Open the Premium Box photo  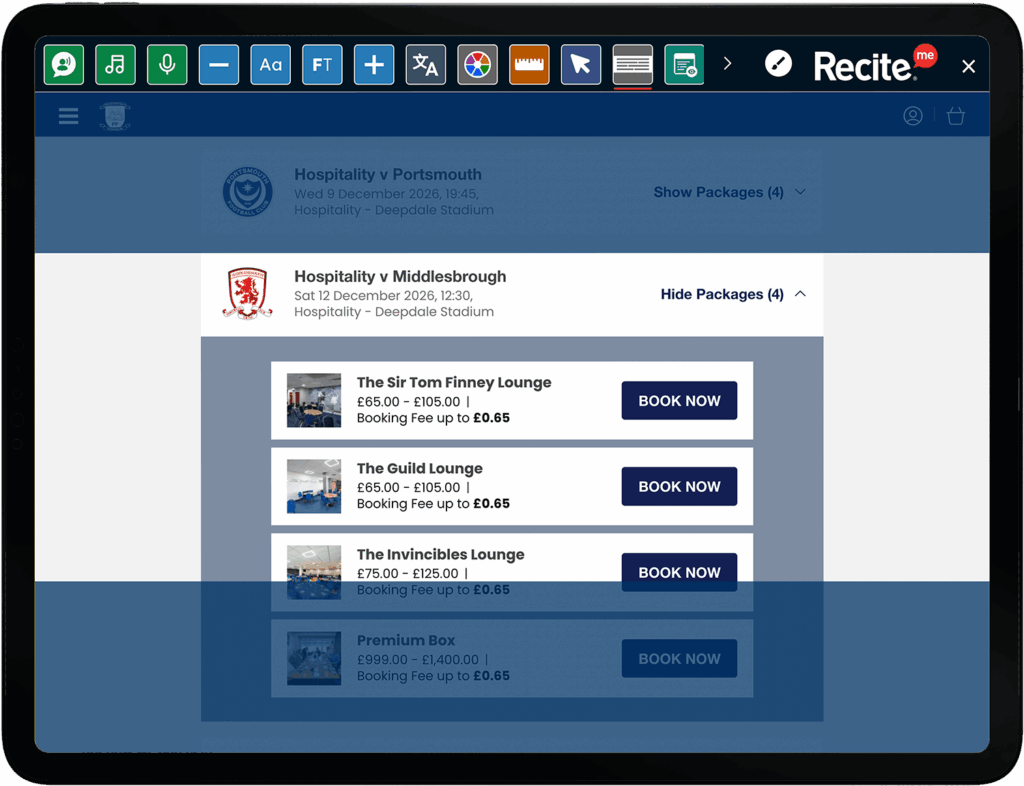point(314,658)
